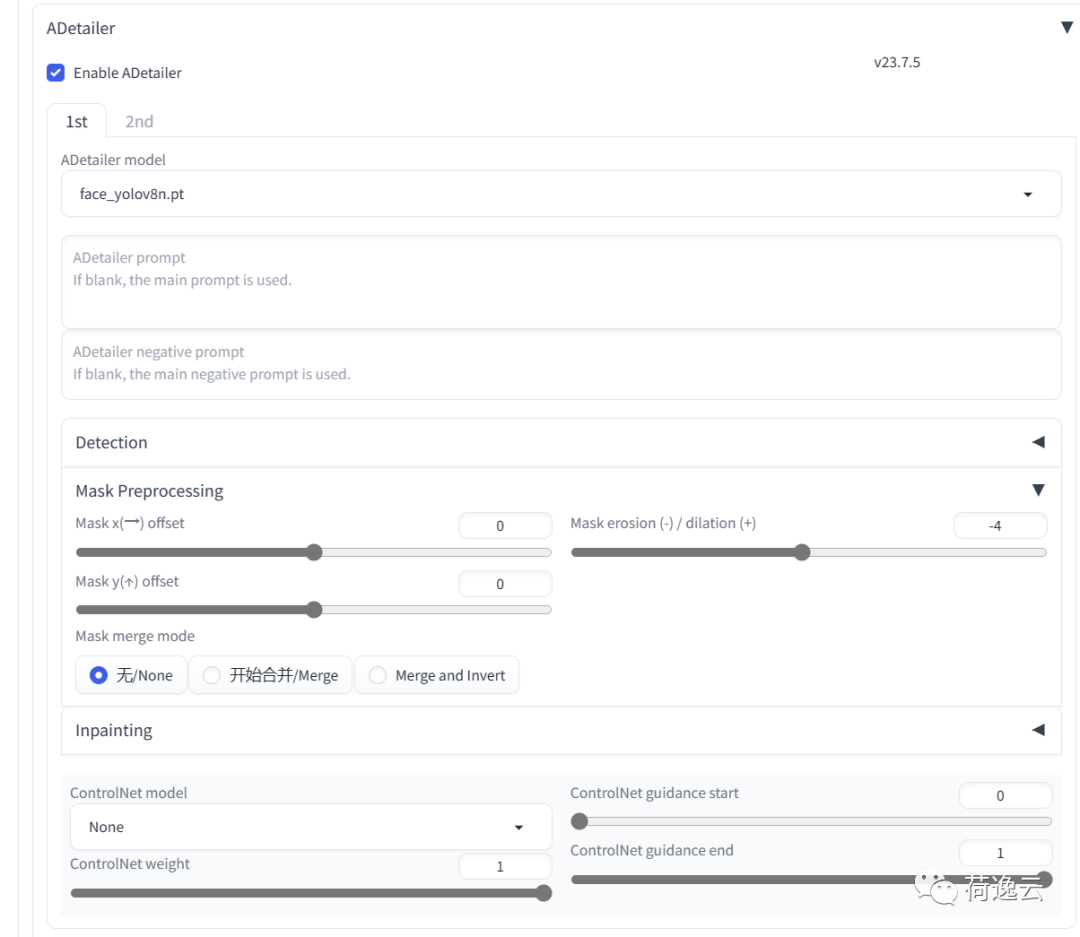This screenshot has height=937, width=1080.
Task: Click the Mask x offset slider handle
Action: [x=314, y=552]
